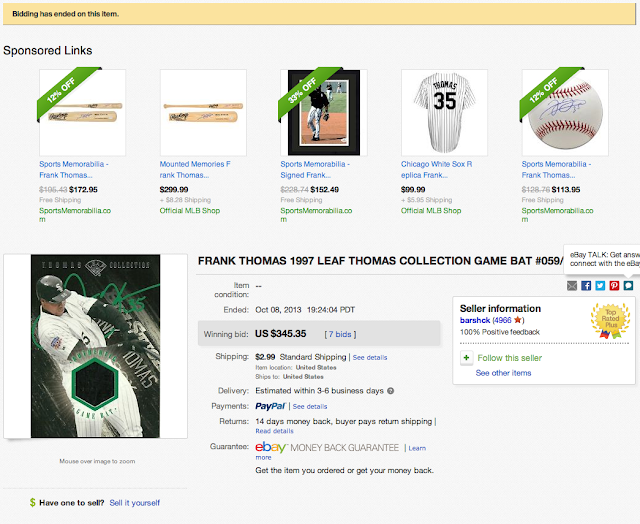Open the Thomas 35 jersey sponsored image
640x524 pixels.
coord(444,112)
